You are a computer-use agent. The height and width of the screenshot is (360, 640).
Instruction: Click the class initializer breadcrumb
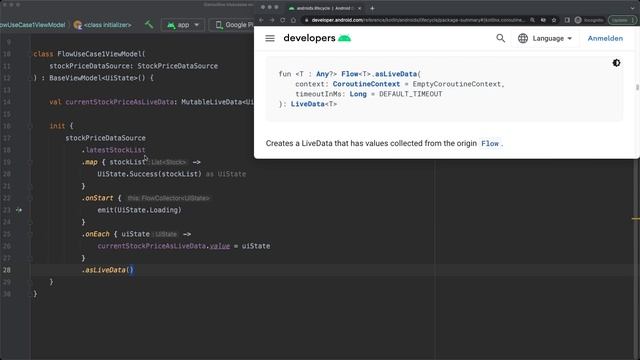103,25
